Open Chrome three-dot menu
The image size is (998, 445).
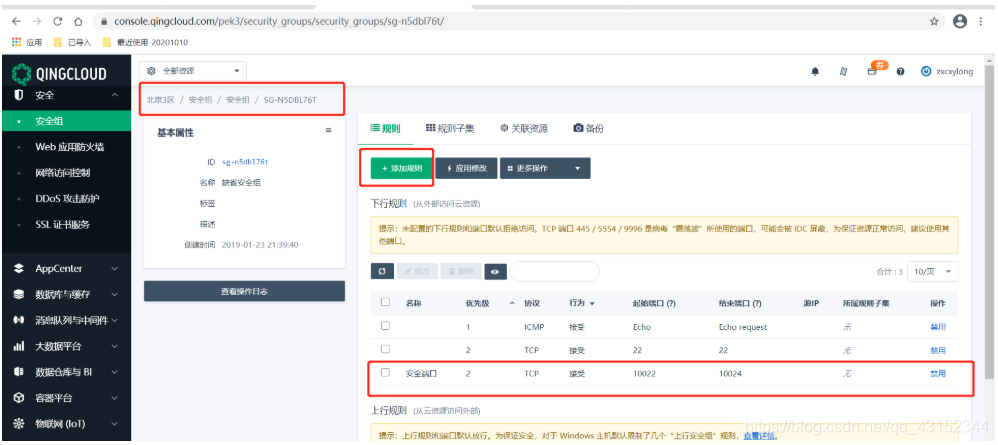tap(983, 21)
